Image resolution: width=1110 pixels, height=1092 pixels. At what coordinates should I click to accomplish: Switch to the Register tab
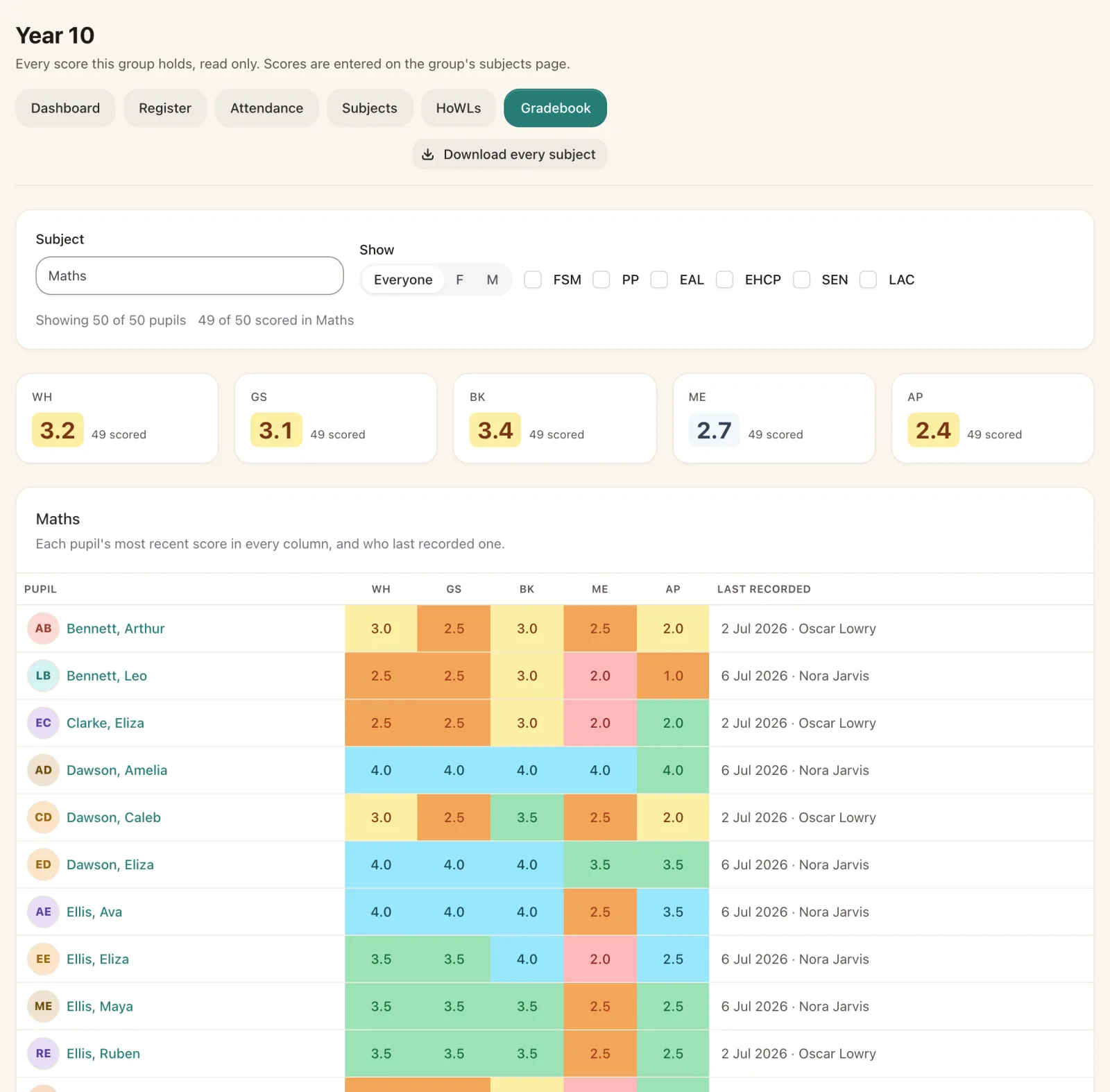pyautogui.click(x=165, y=108)
